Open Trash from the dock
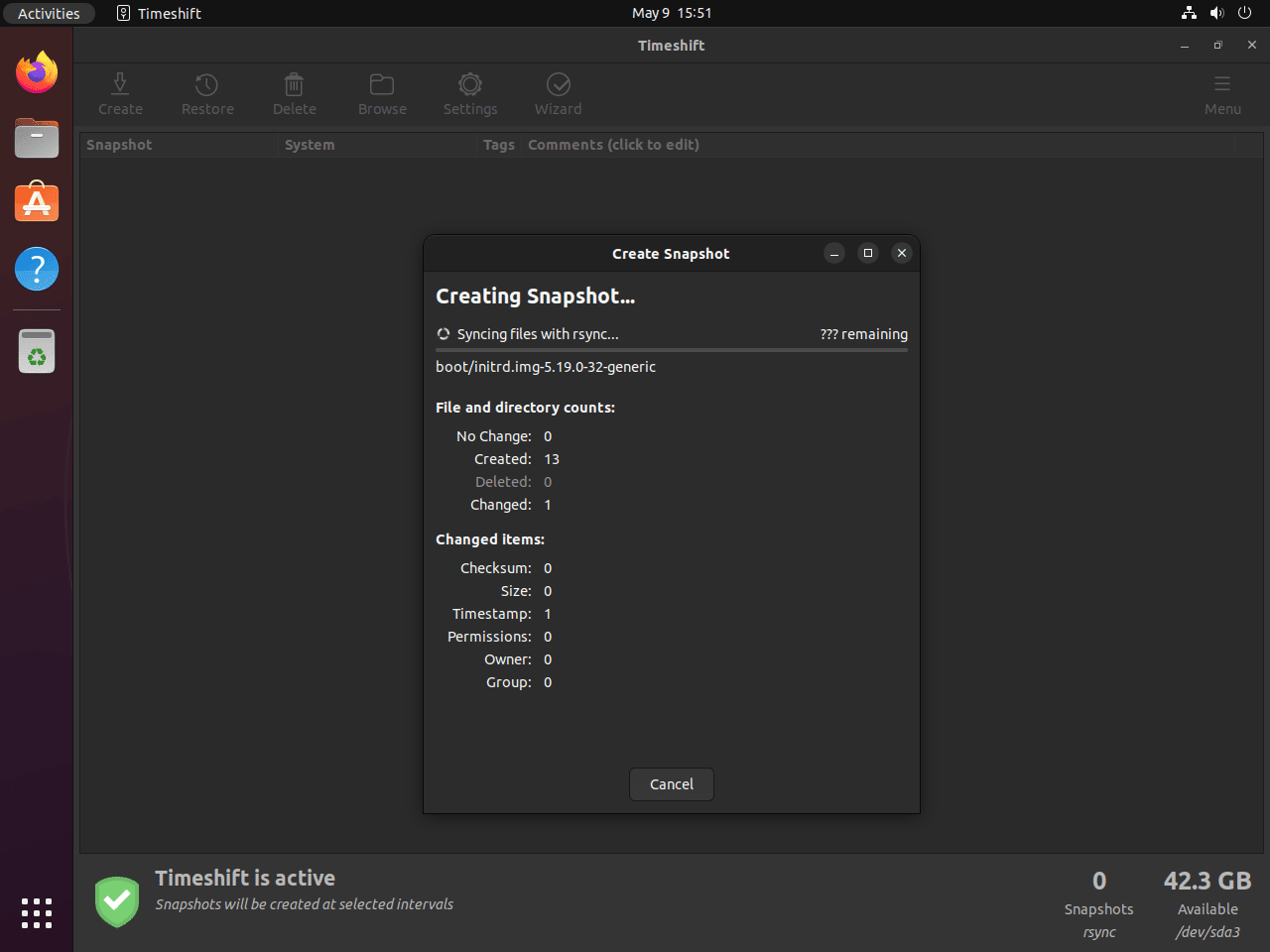The image size is (1270, 952). pos(37,351)
